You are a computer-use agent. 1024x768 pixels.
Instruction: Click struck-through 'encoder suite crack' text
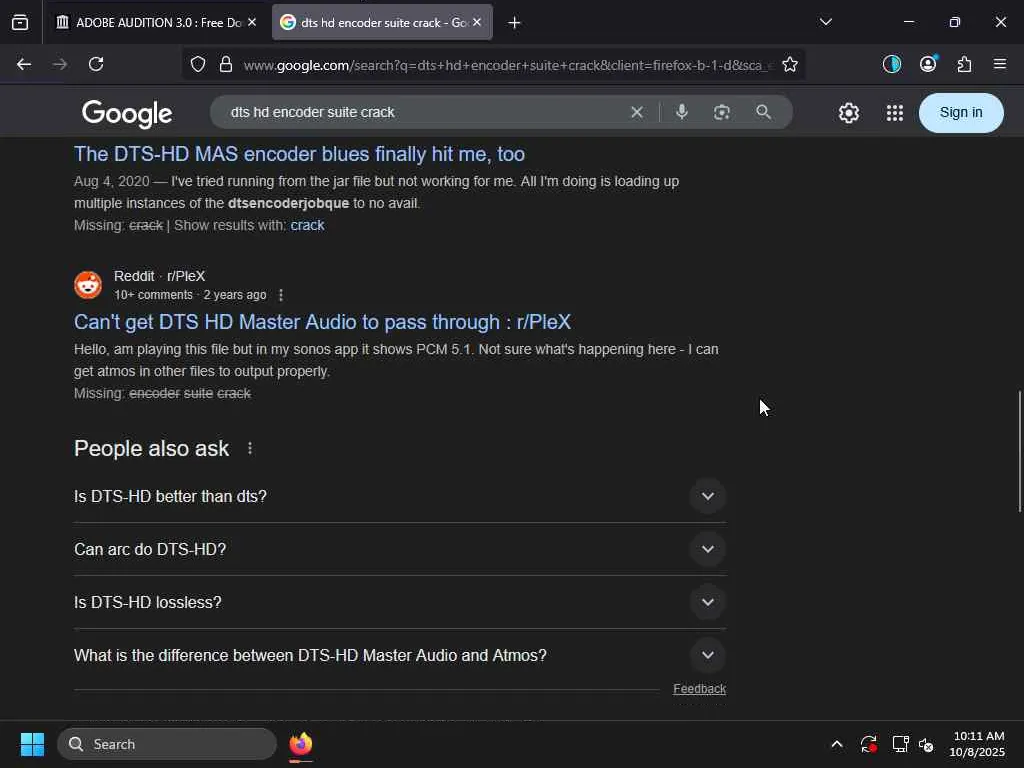[x=190, y=393]
